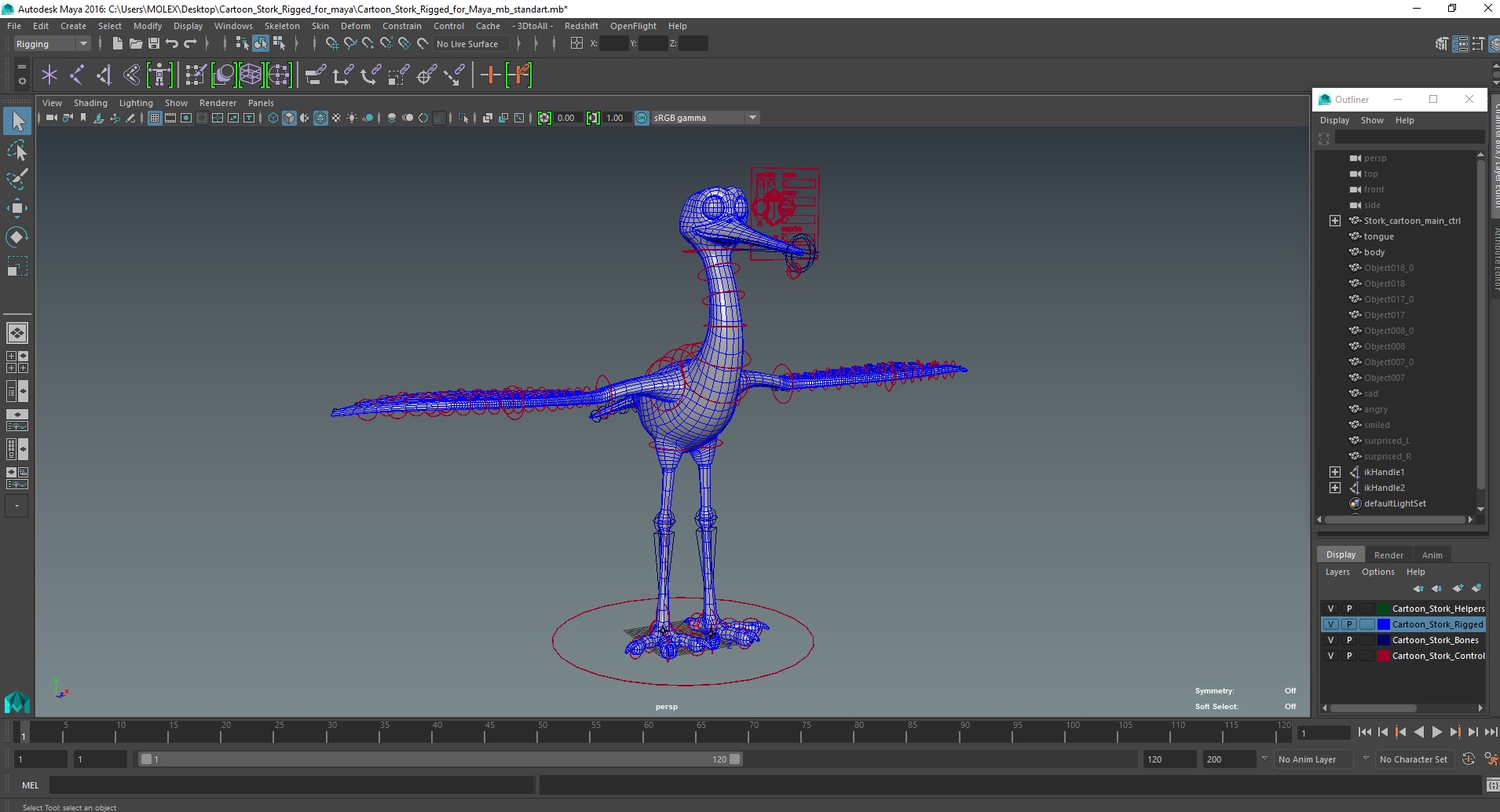Switch to the Anim layer tab
Viewport: 1500px width, 812px height.
pos(1432,554)
